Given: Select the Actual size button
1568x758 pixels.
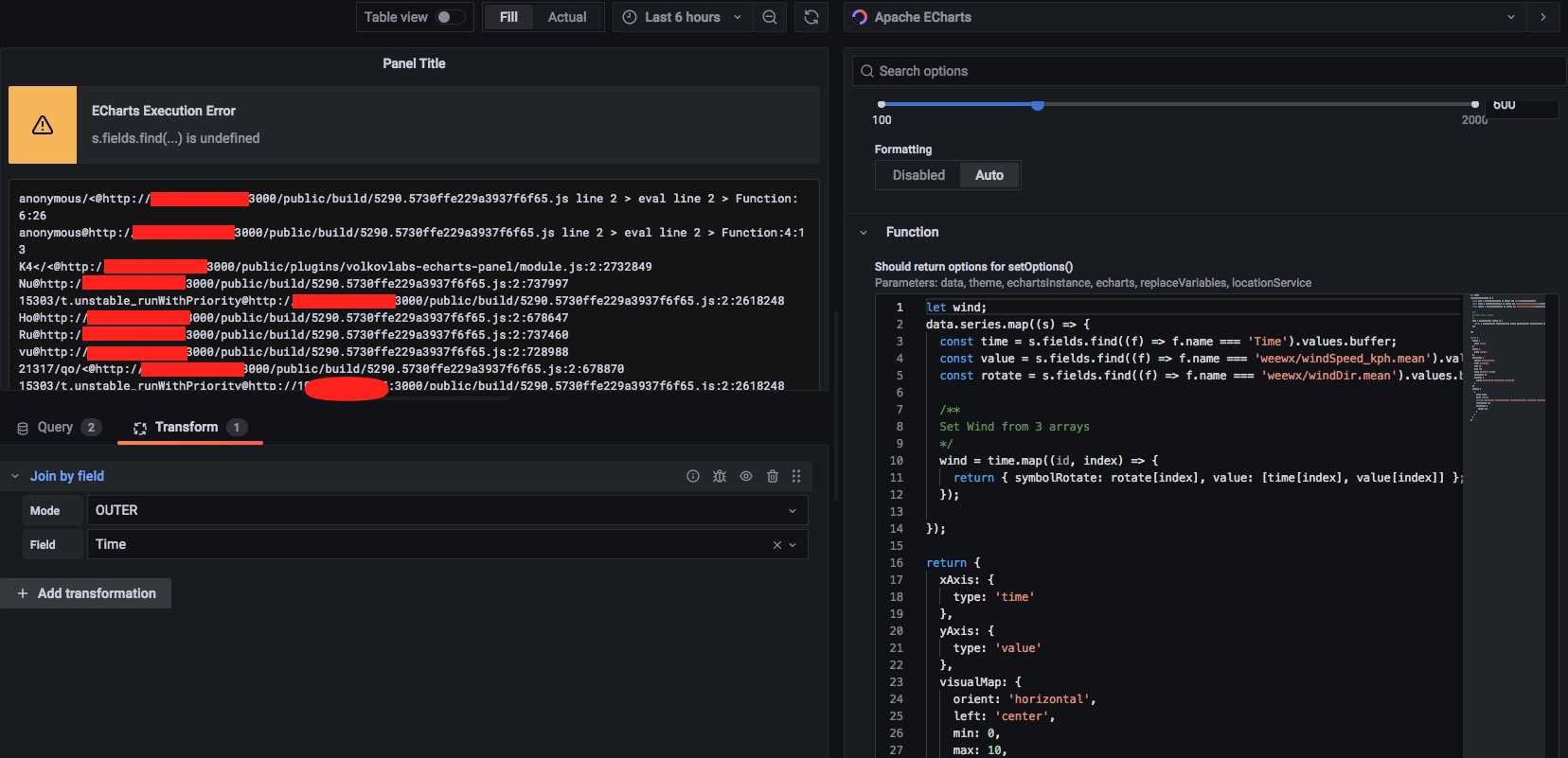Looking at the screenshot, I should (x=567, y=17).
